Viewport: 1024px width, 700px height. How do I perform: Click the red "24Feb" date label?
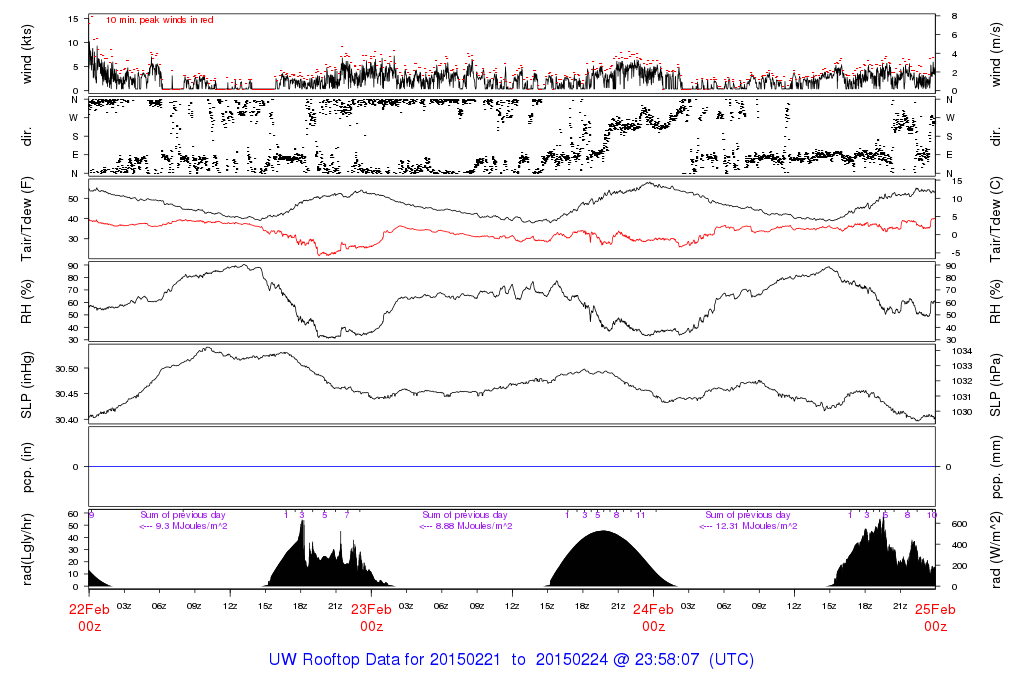[x=653, y=609]
